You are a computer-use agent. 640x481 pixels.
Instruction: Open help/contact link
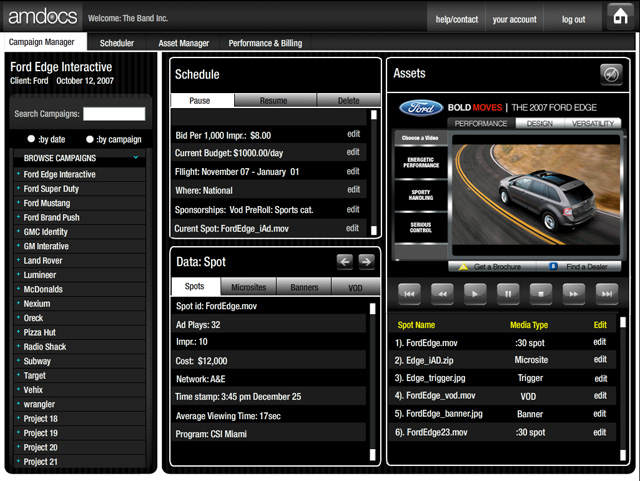point(456,19)
